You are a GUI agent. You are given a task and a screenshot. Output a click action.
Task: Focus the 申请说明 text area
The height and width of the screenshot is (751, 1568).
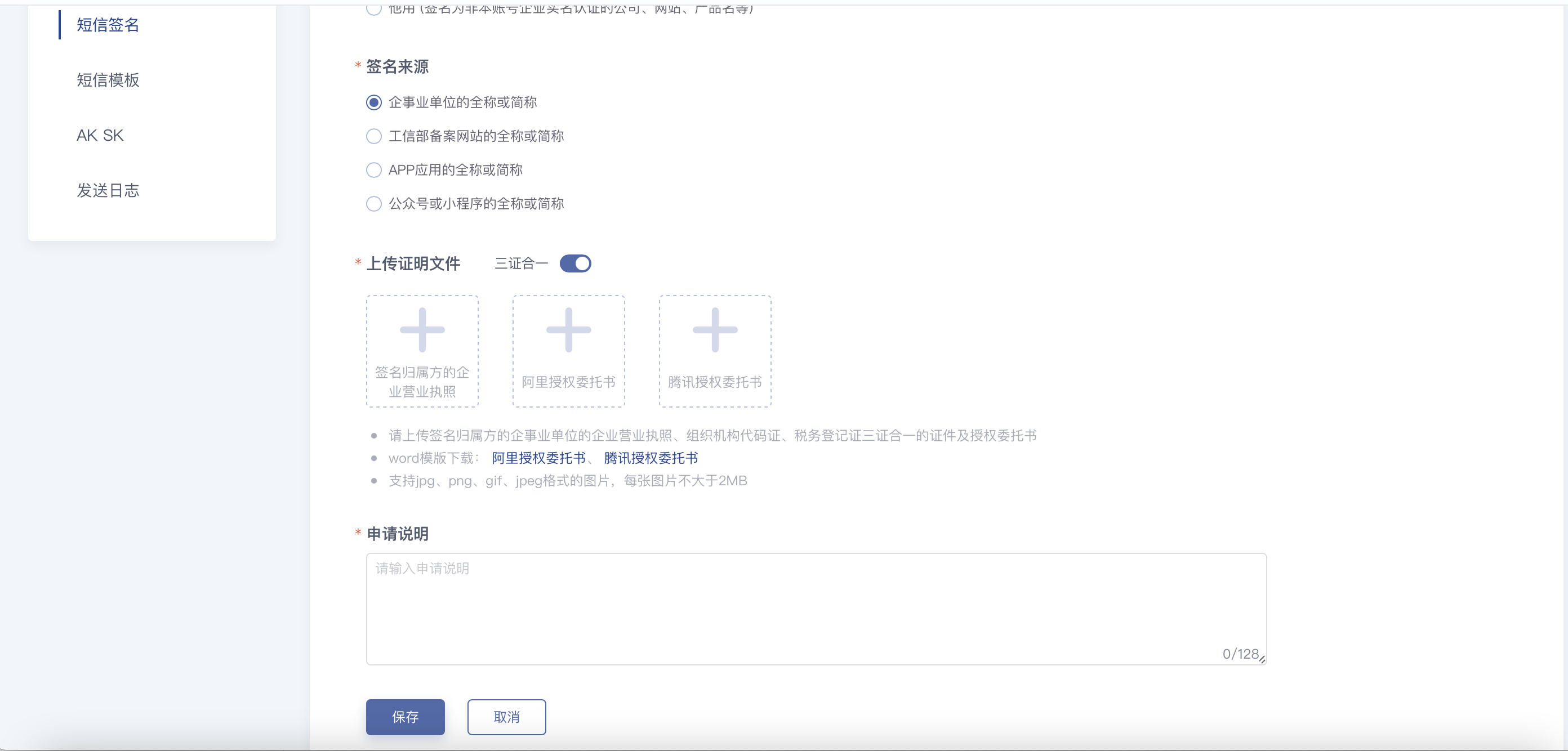coord(816,609)
